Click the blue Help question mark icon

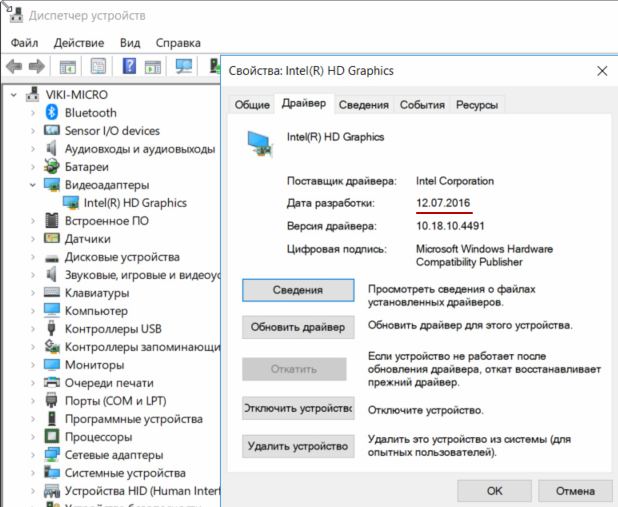[x=129, y=66]
